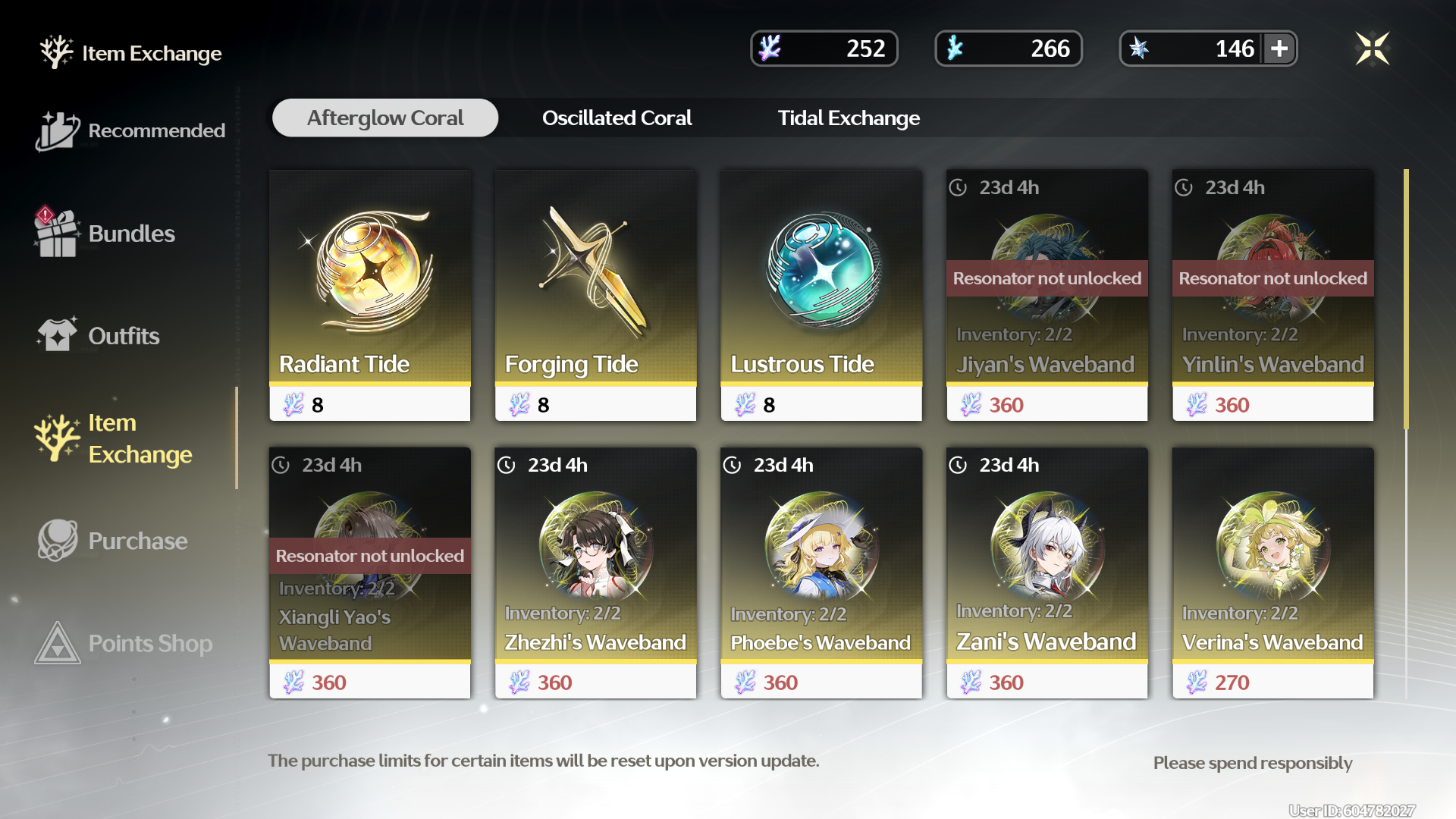
Task: Open the Bundles gift box section
Action: [x=105, y=233]
